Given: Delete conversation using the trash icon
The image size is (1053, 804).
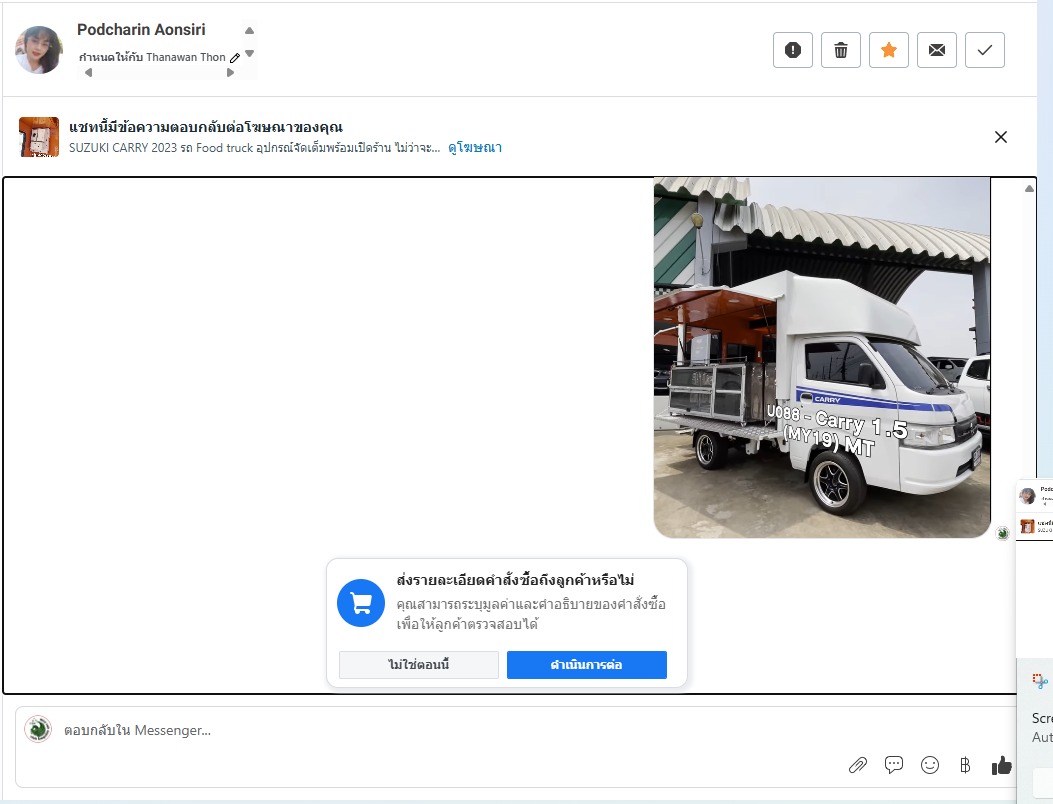Looking at the screenshot, I should coord(841,50).
